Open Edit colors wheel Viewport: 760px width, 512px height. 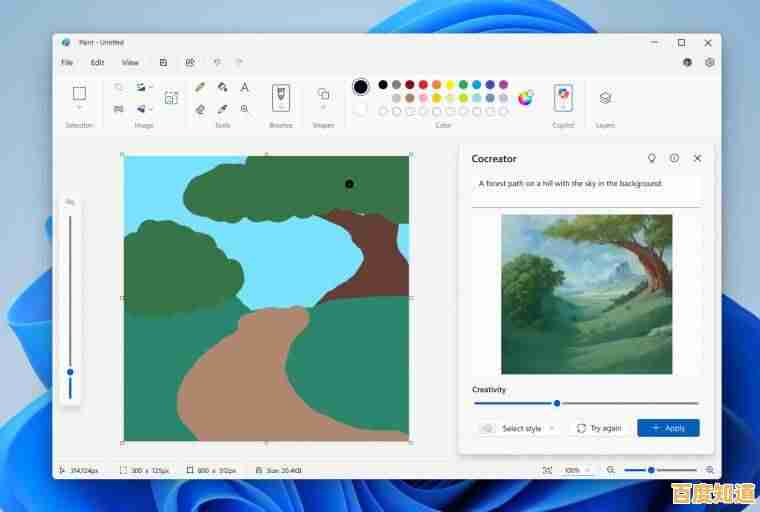(525, 97)
